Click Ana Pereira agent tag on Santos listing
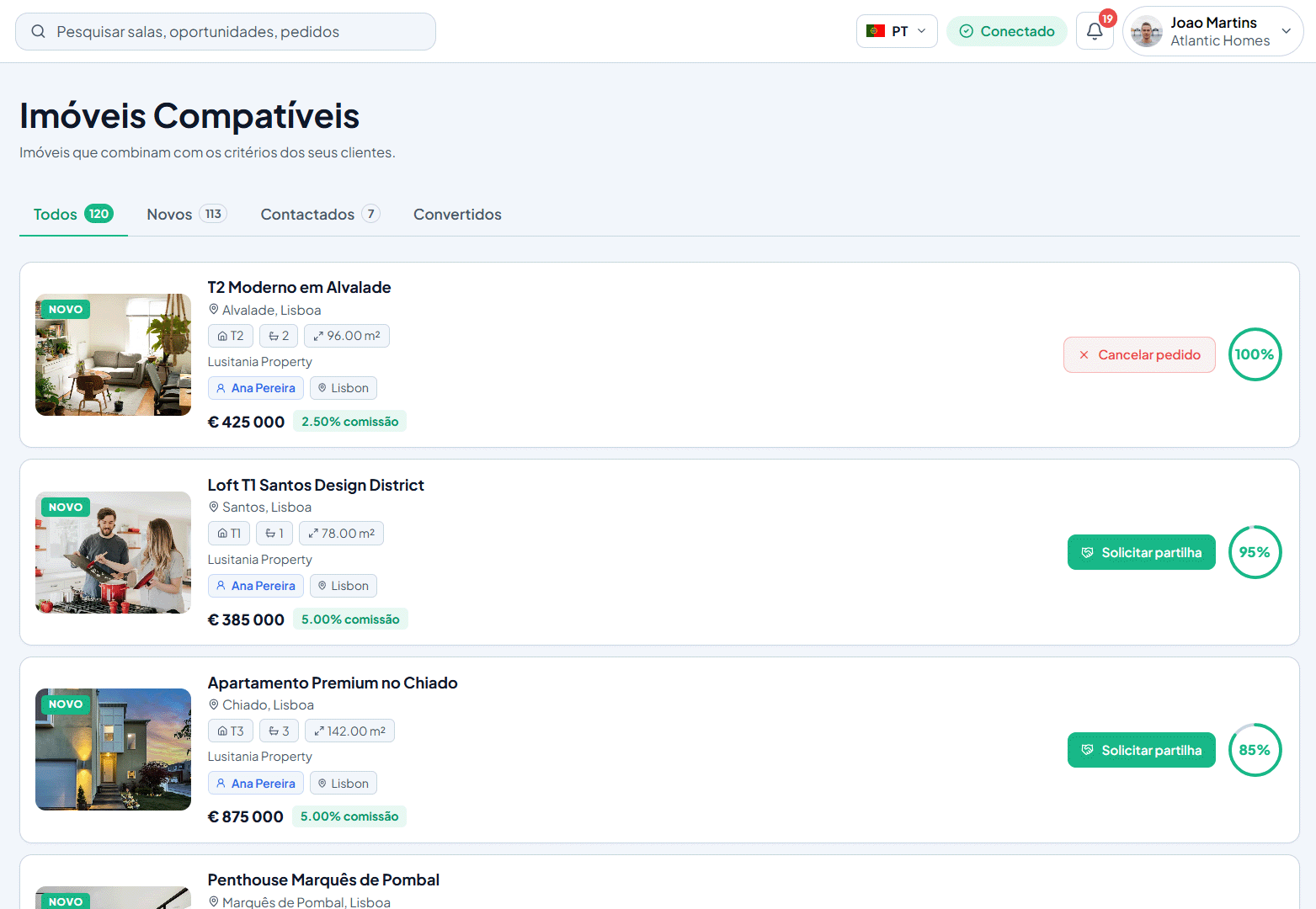 (x=256, y=586)
